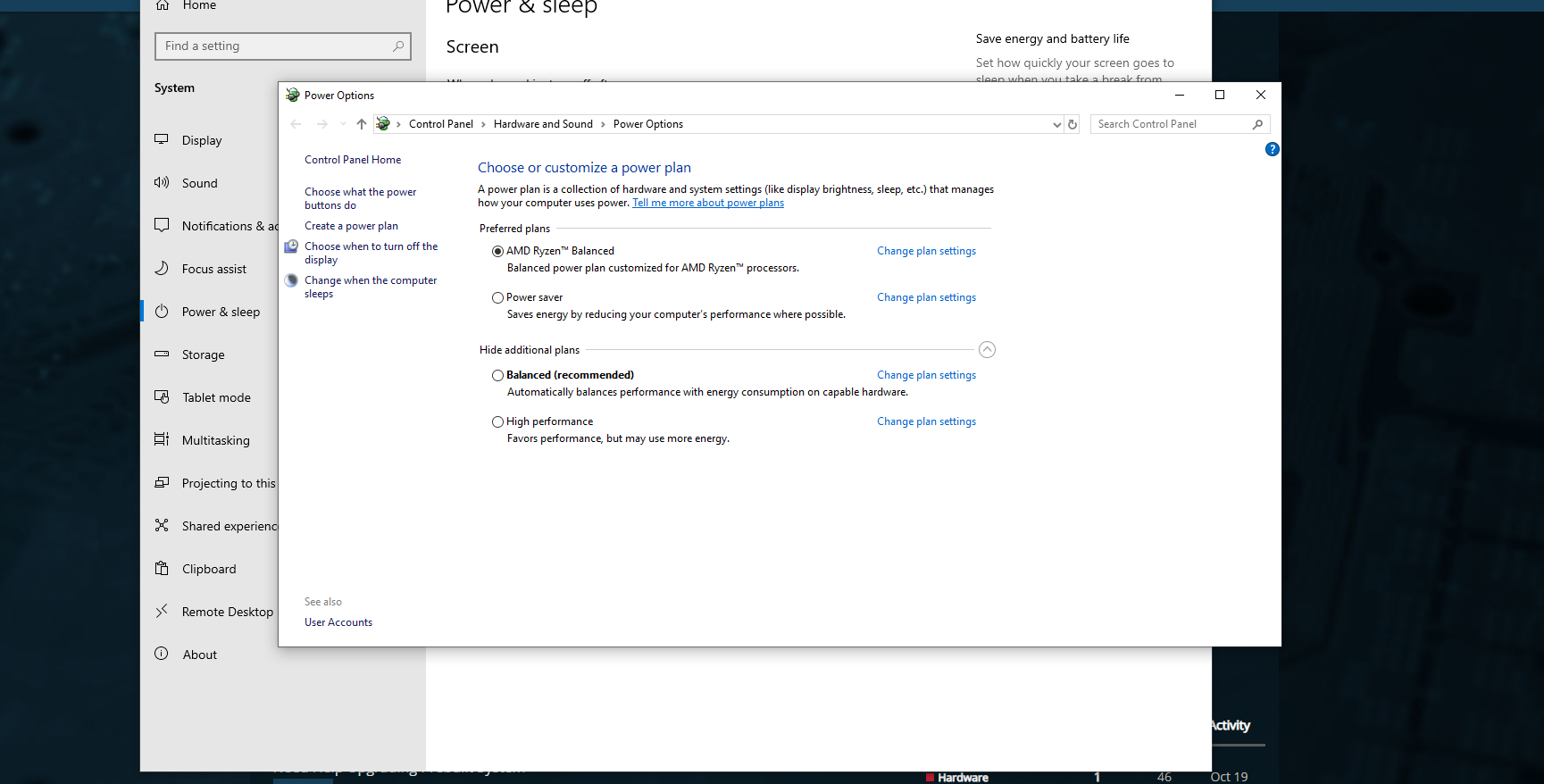Click the Back arrow in Power Options
1544x784 pixels.
[x=296, y=124]
